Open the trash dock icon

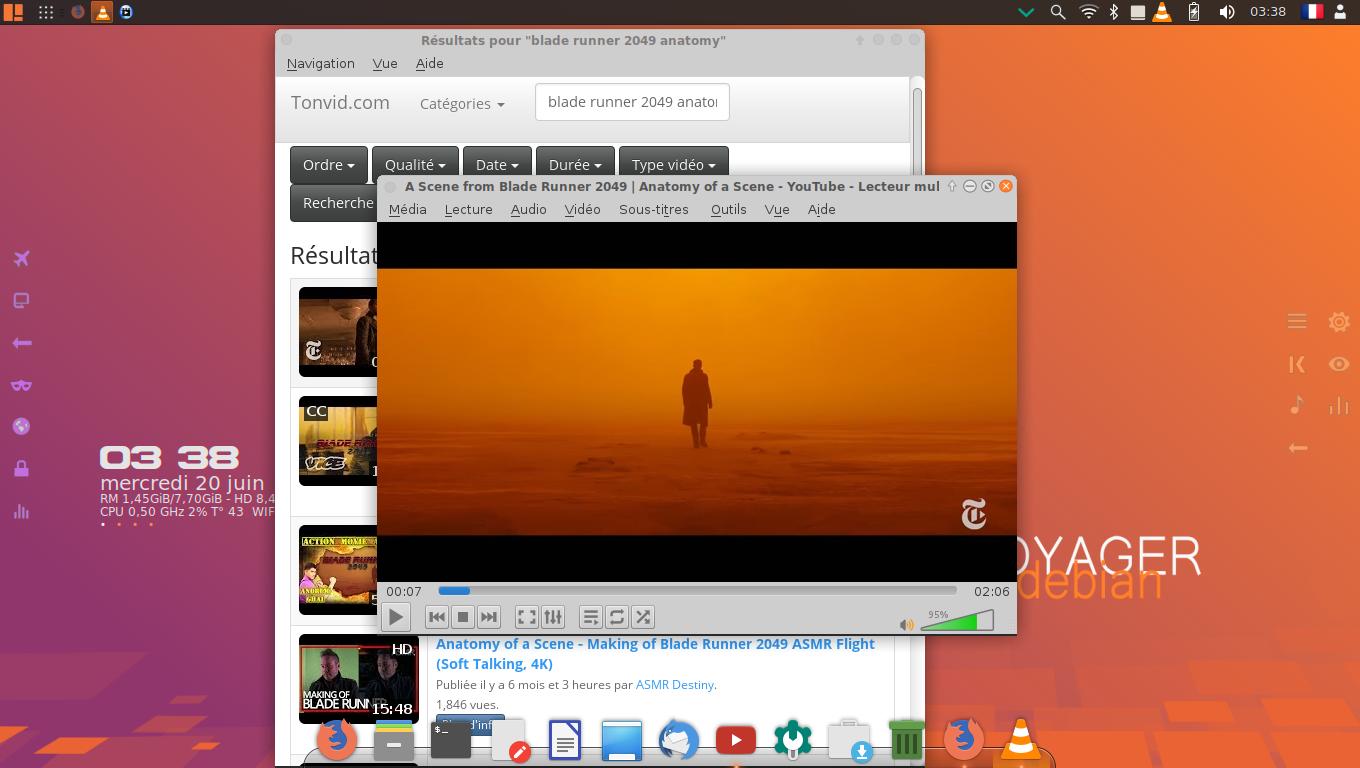[x=906, y=741]
